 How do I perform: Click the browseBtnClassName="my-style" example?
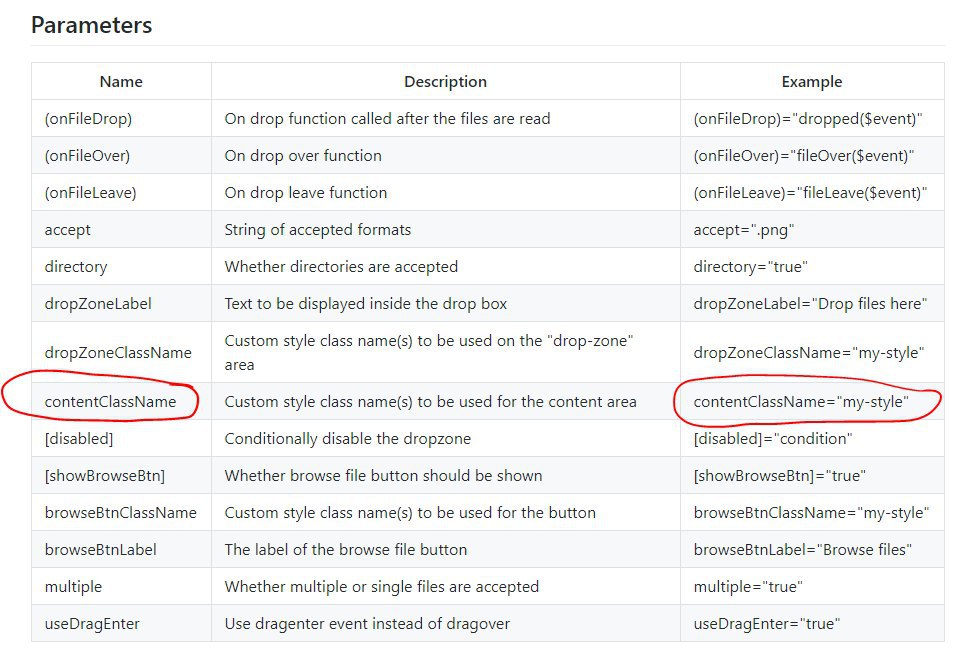tap(812, 513)
